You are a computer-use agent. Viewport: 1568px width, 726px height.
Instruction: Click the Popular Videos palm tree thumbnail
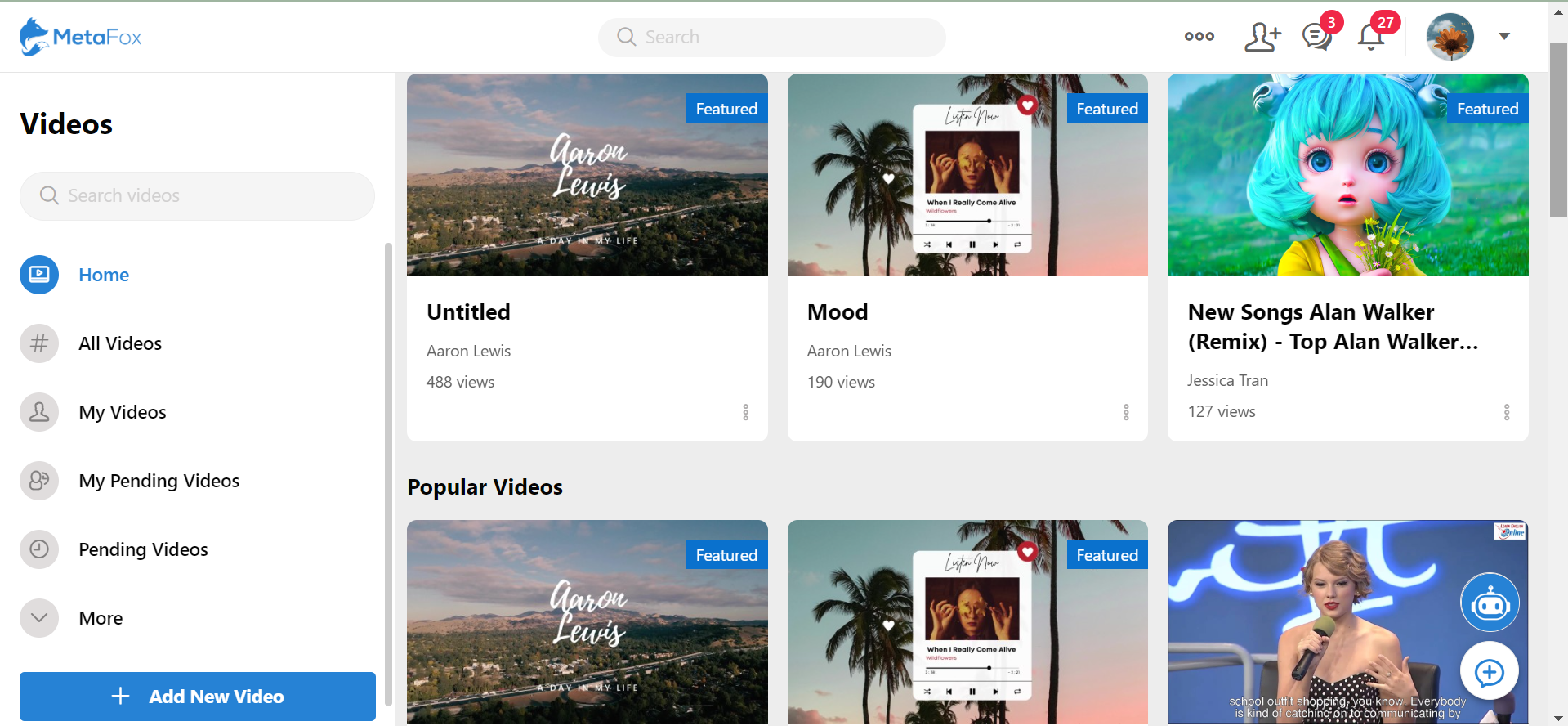click(x=967, y=621)
